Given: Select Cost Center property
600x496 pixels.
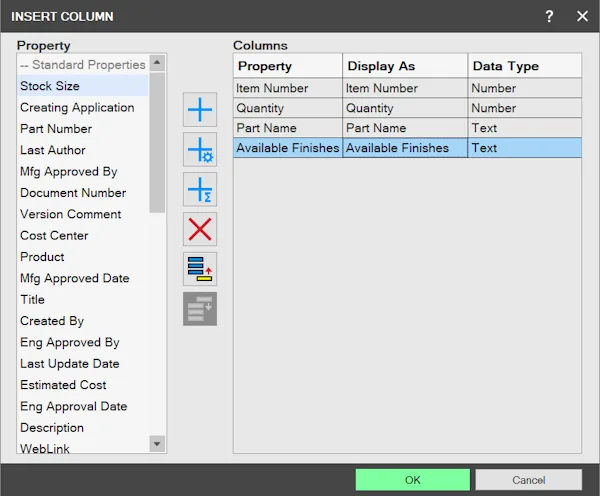Looking at the screenshot, I should tap(83, 235).
